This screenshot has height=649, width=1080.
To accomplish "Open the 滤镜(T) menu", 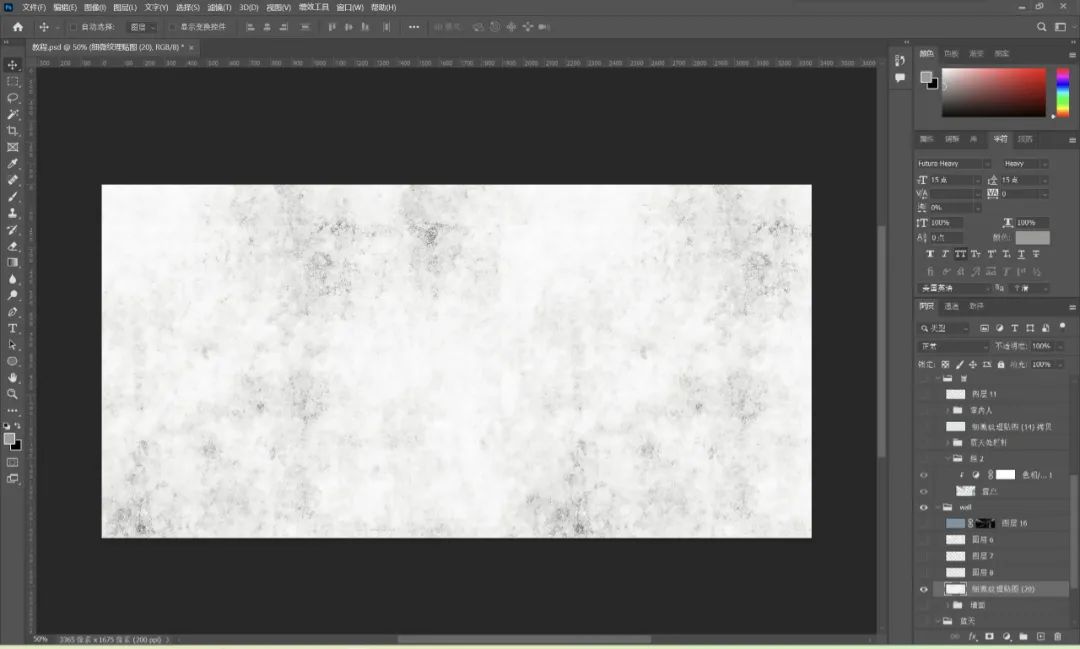I will 219,8.
